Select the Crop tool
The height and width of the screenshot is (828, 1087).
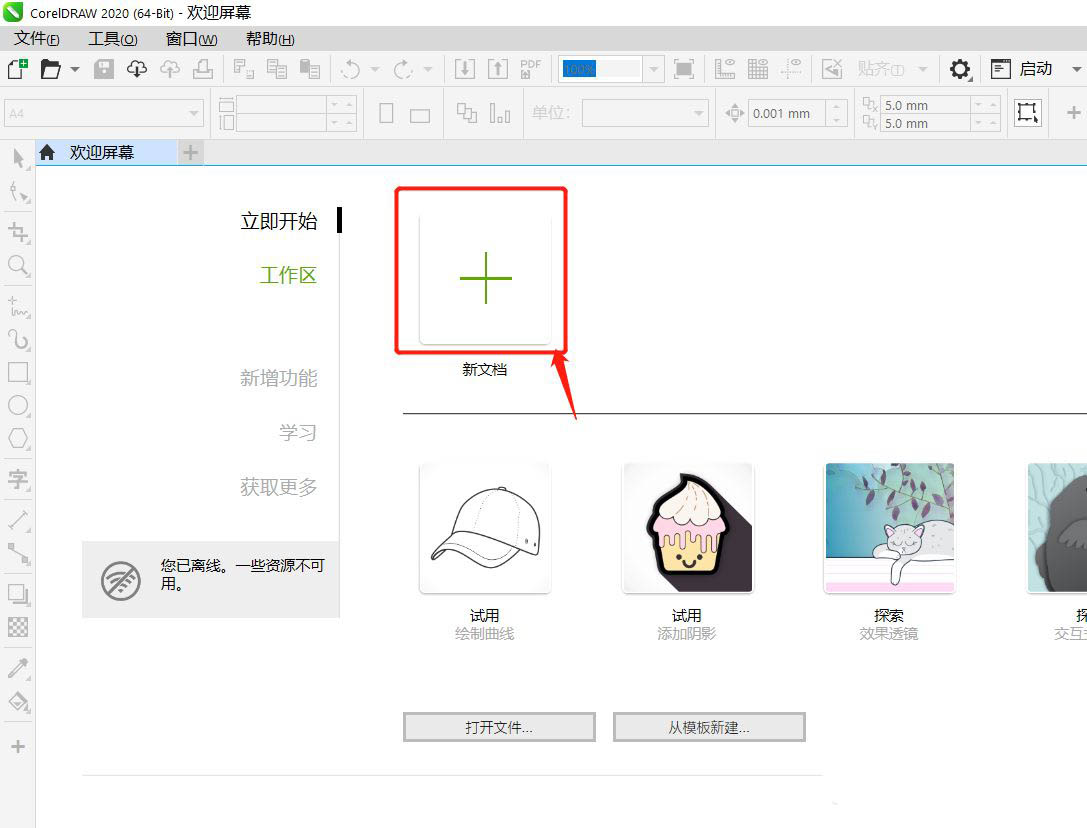click(18, 232)
